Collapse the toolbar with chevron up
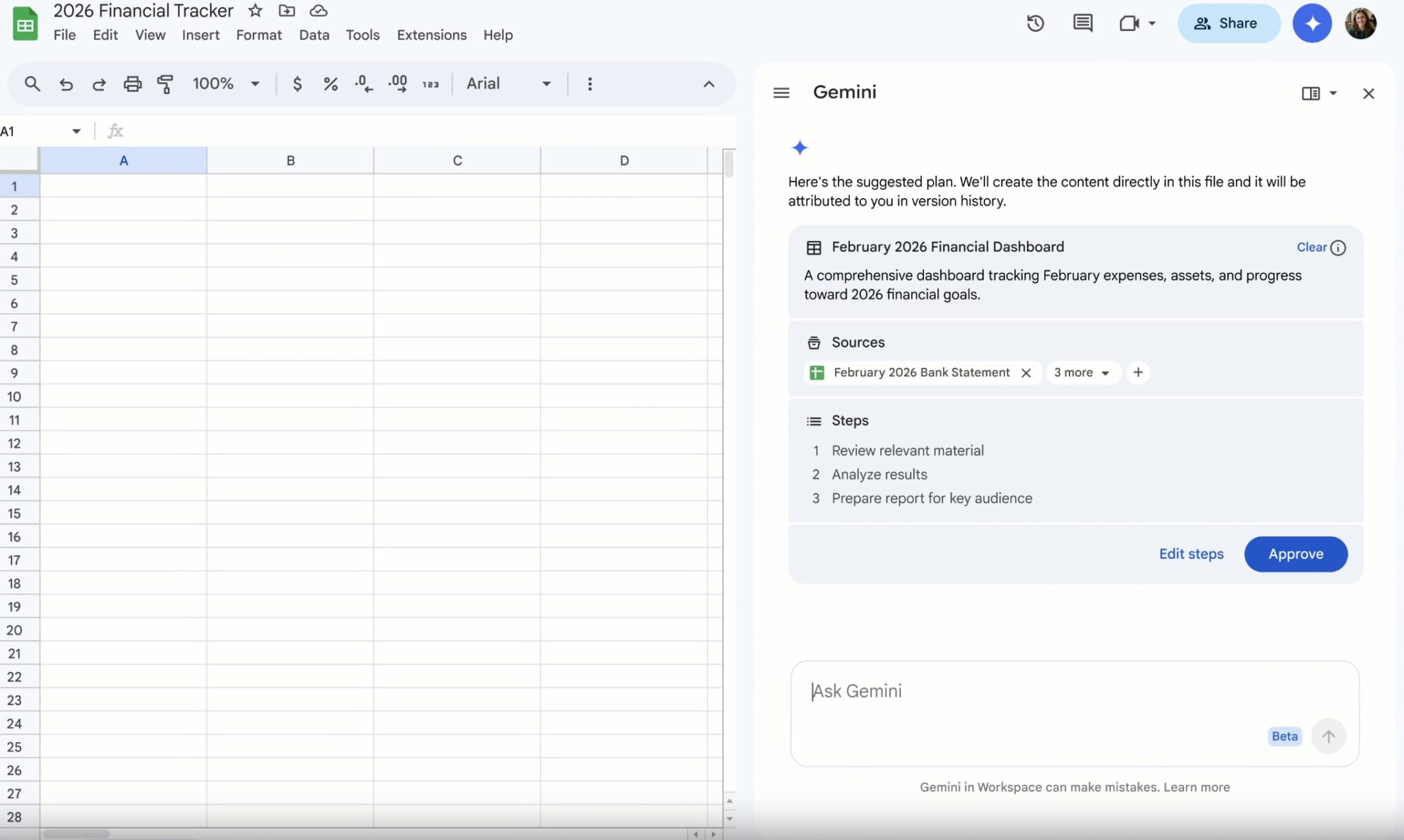1404x840 pixels. (x=709, y=84)
